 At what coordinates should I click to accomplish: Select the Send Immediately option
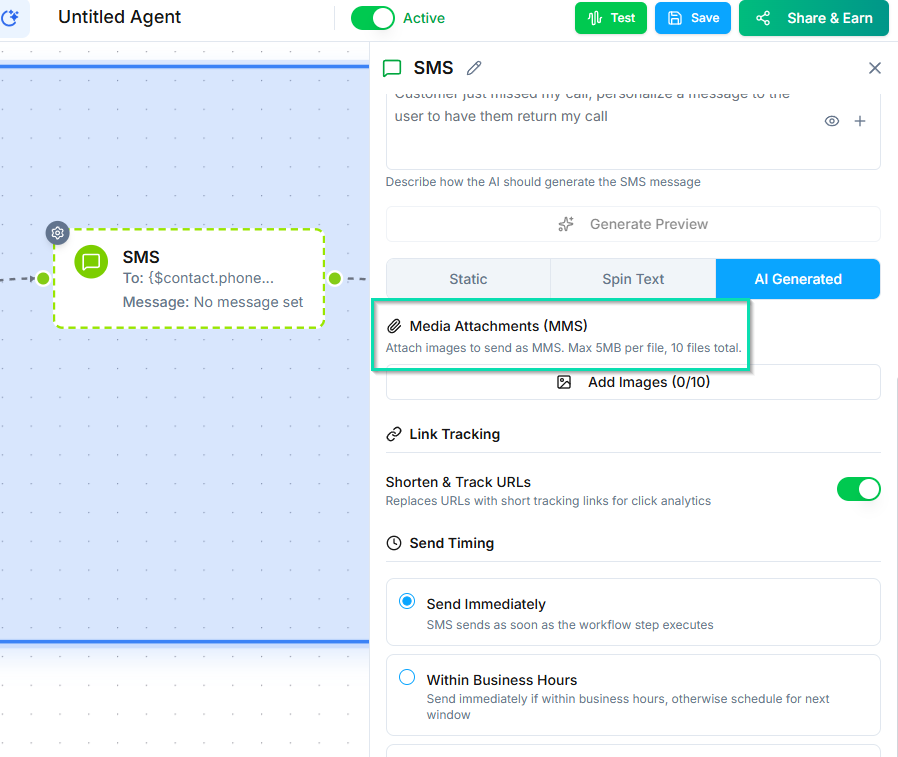tap(407, 602)
